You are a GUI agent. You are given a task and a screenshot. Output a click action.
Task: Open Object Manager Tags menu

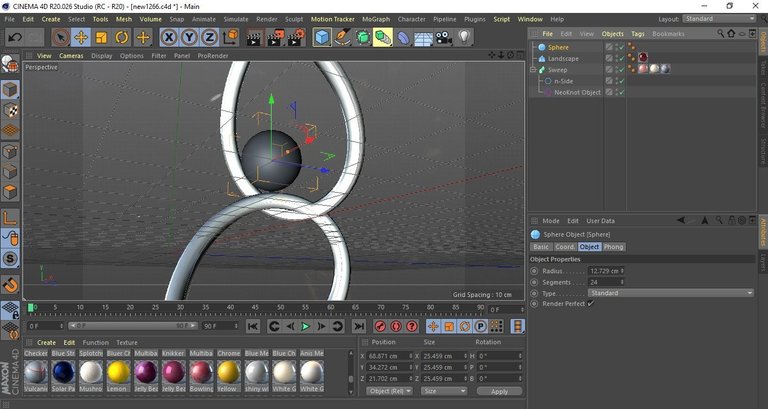click(x=638, y=34)
